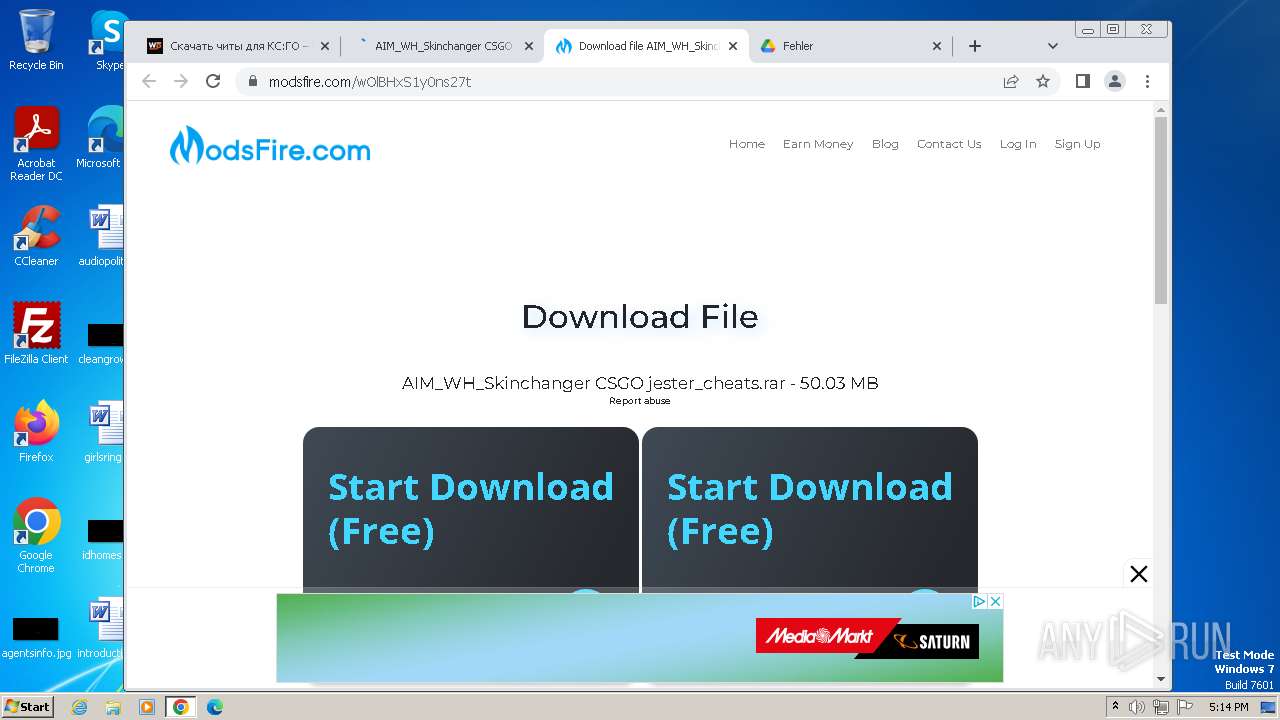Click the ad close X on MediaMarkt banner
Image resolution: width=1280 pixels, height=720 pixels.
995,601
